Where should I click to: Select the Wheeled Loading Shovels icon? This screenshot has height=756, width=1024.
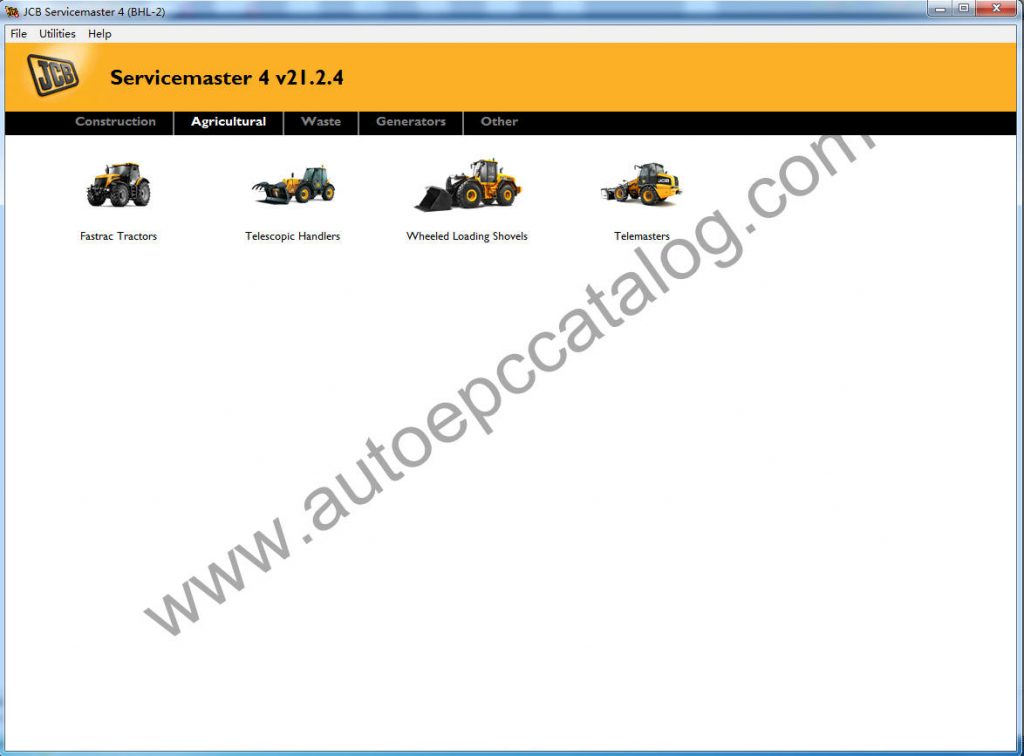point(468,185)
